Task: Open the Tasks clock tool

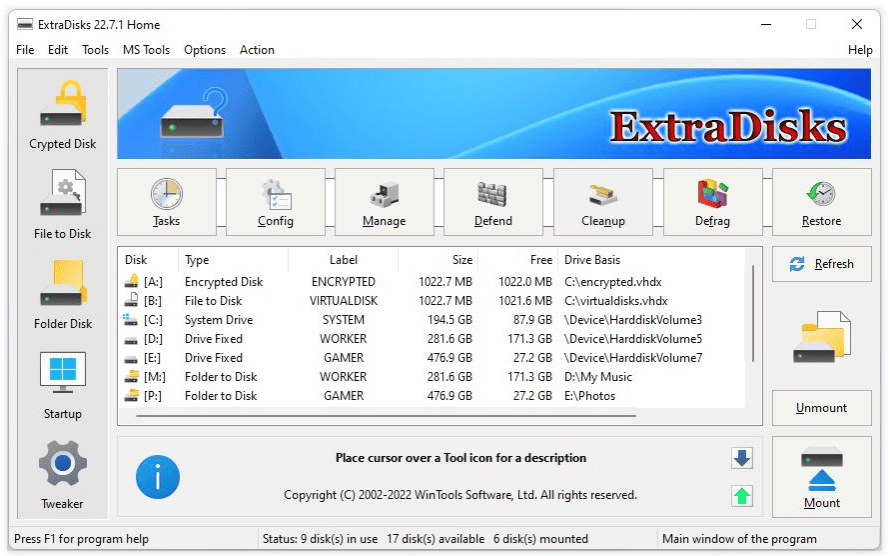Action: click(x=166, y=202)
